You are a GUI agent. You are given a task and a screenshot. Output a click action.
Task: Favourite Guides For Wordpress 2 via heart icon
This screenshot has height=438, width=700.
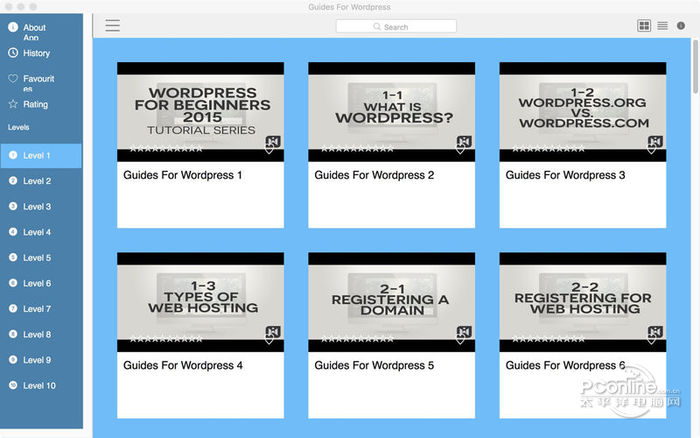[460, 150]
